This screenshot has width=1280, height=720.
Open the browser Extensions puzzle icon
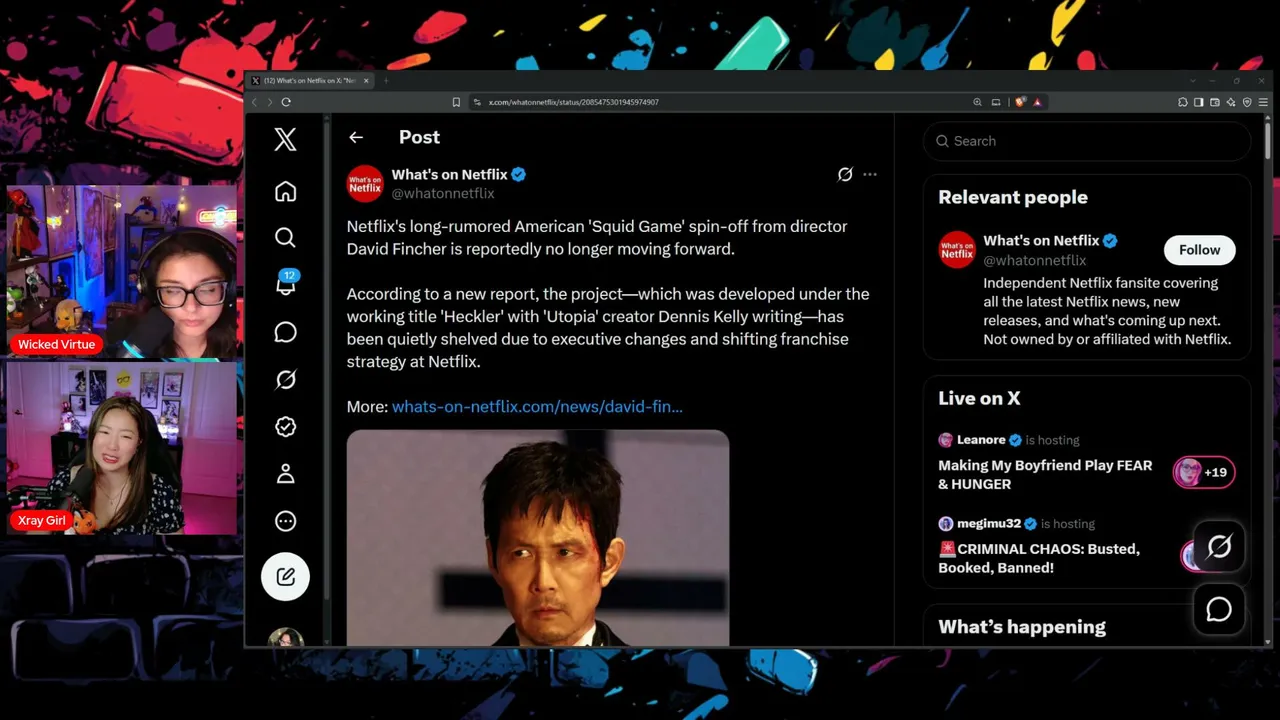pos(1183,102)
